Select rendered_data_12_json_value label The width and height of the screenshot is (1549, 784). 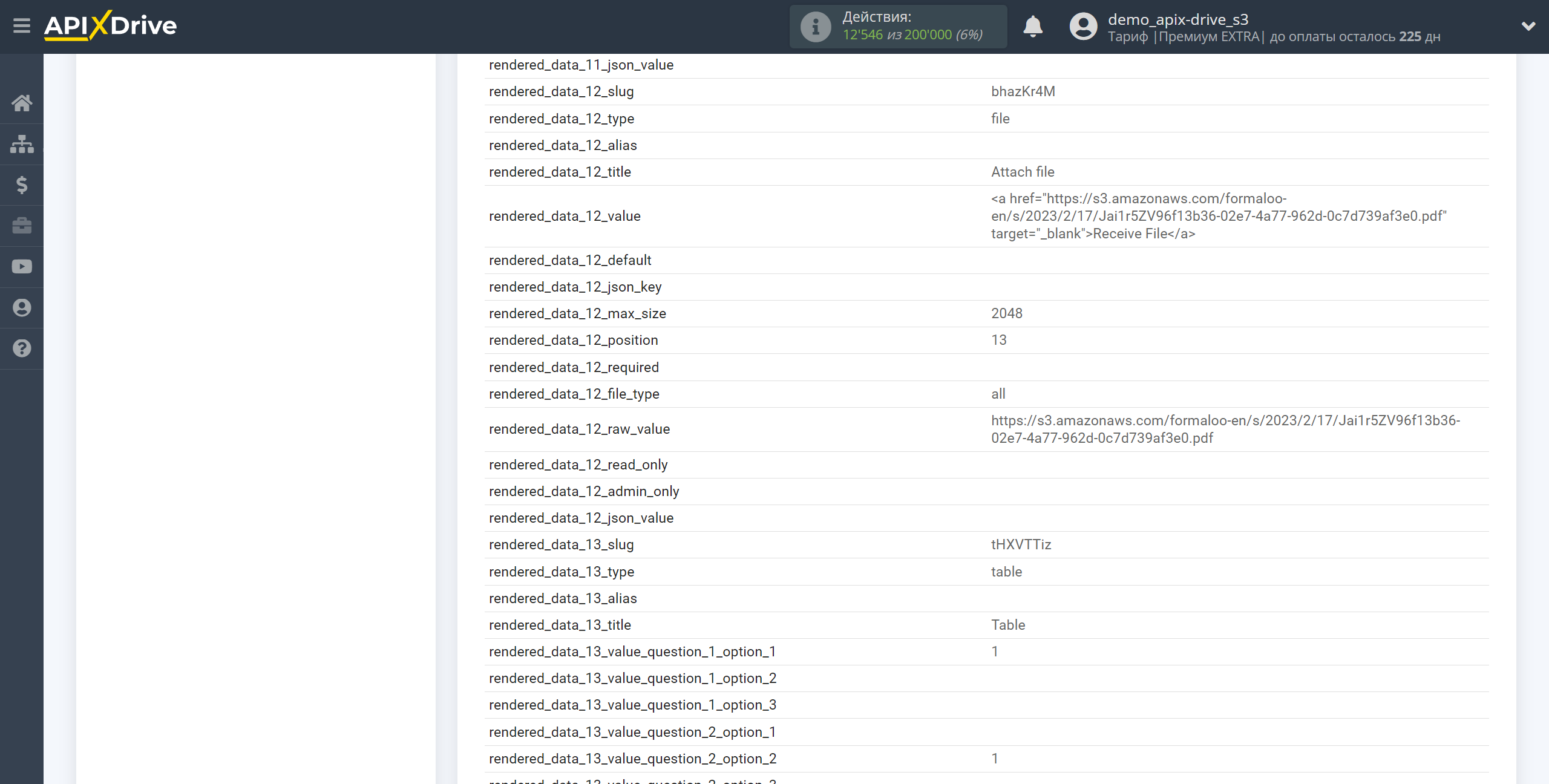(581, 518)
